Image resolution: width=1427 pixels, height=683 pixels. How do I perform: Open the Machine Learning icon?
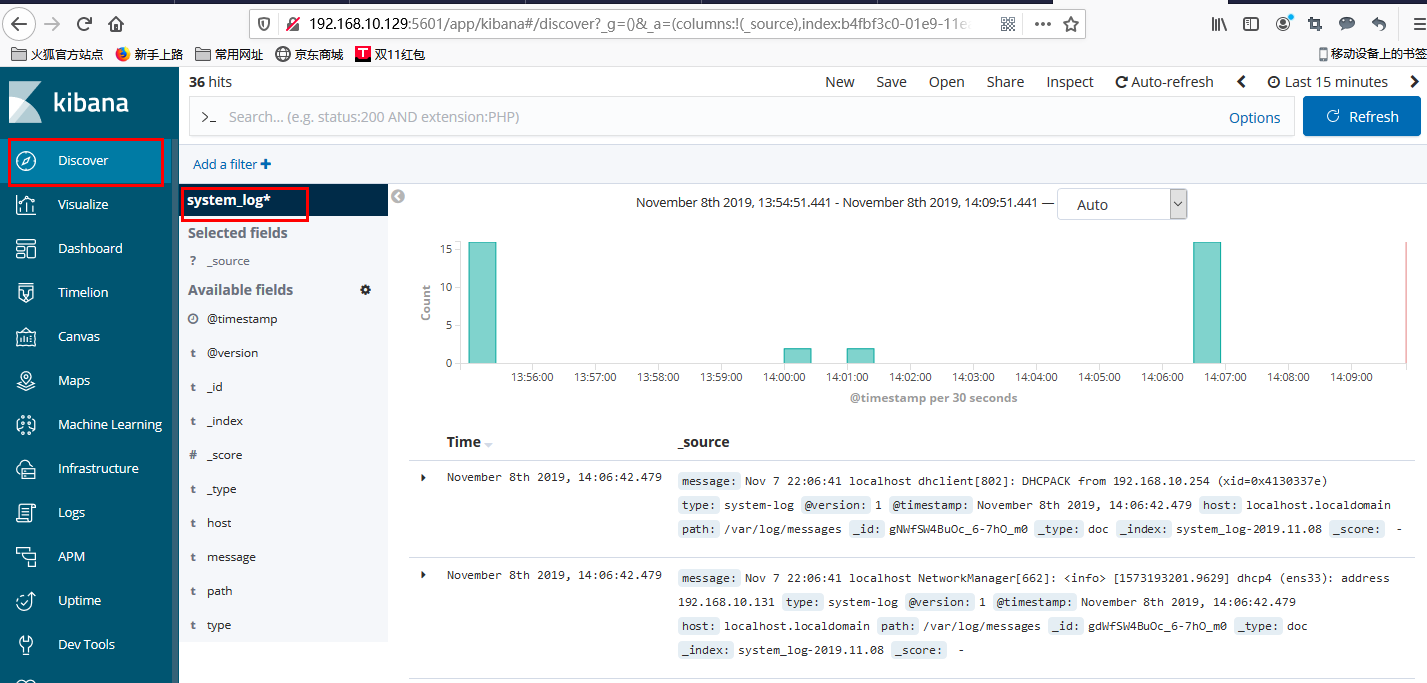[27, 425]
